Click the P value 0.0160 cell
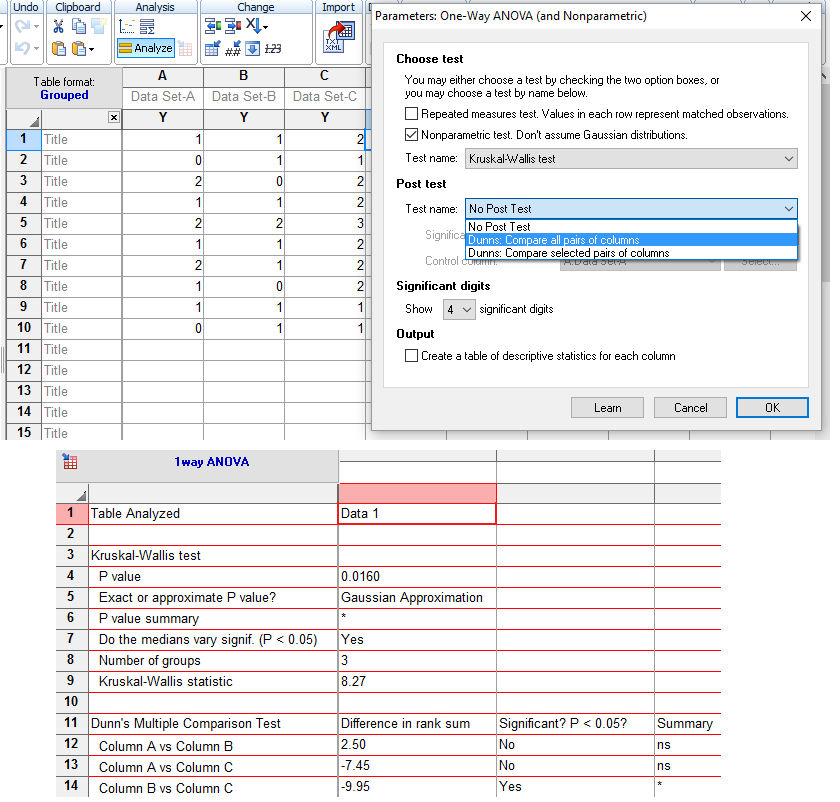 click(417, 576)
